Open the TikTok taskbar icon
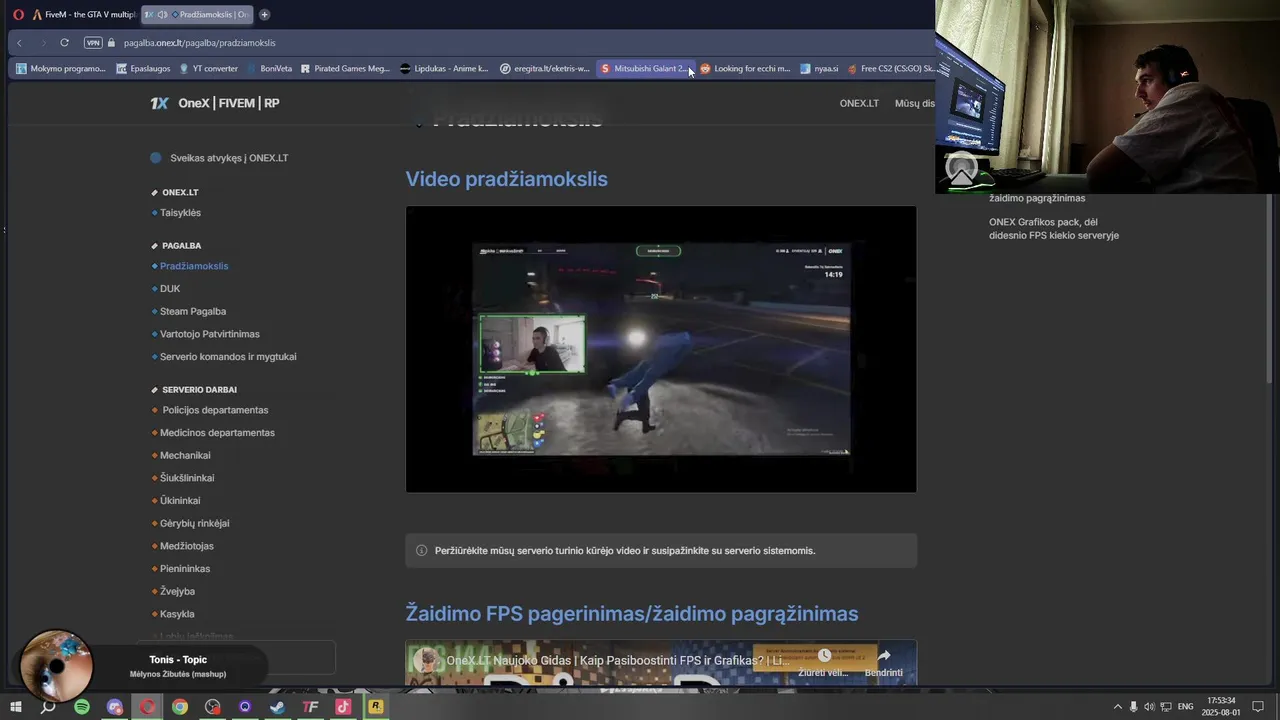Image resolution: width=1280 pixels, height=720 pixels. (x=343, y=707)
